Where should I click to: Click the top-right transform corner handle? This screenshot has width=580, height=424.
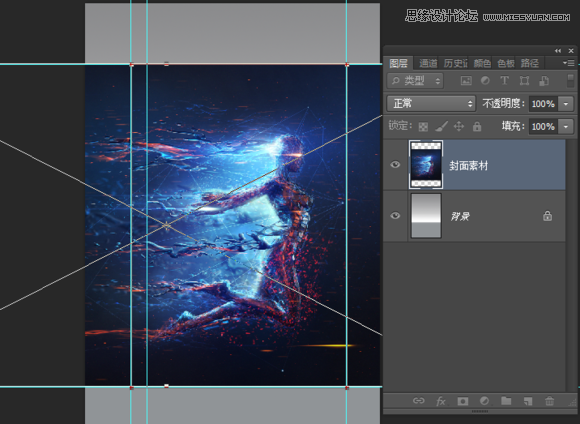click(347, 65)
